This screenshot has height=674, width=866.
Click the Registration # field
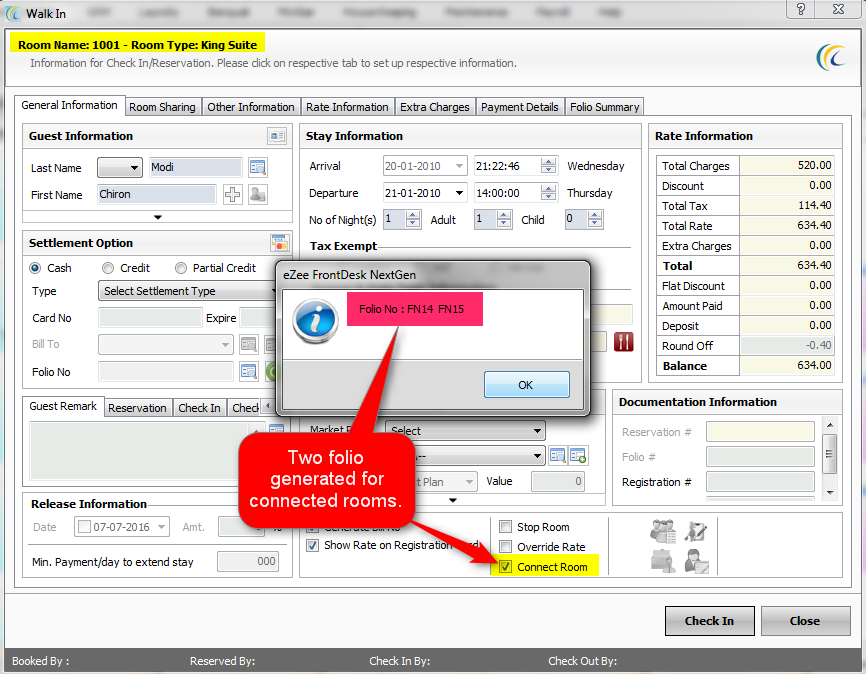click(x=760, y=482)
